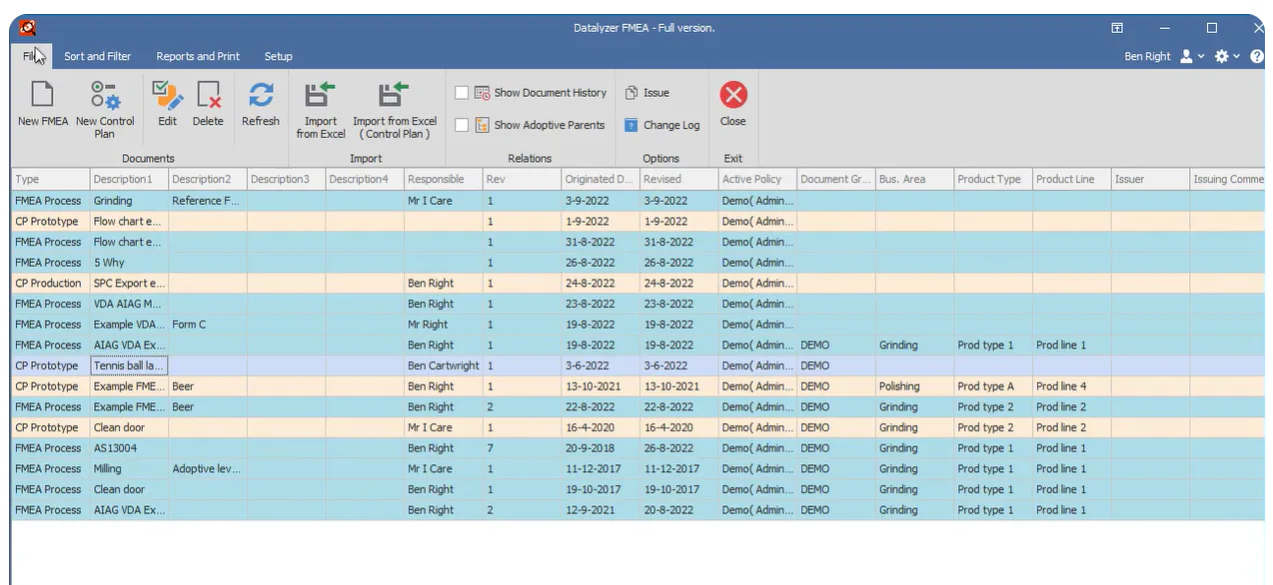The height and width of the screenshot is (585, 1273).
Task: Open the settings gear dropdown
Action: tap(1227, 57)
